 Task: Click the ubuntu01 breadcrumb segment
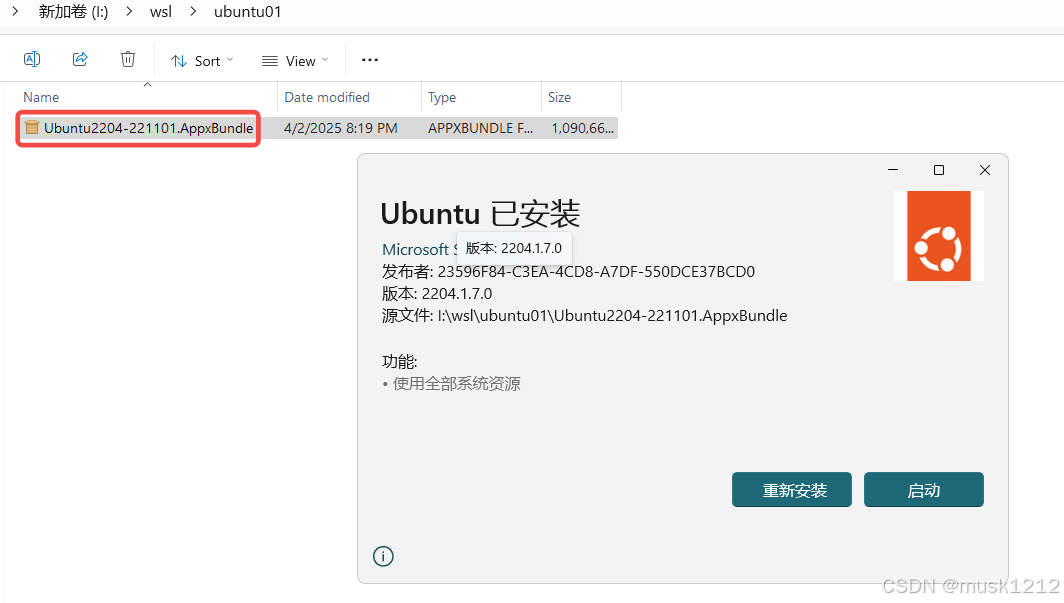pos(248,12)
